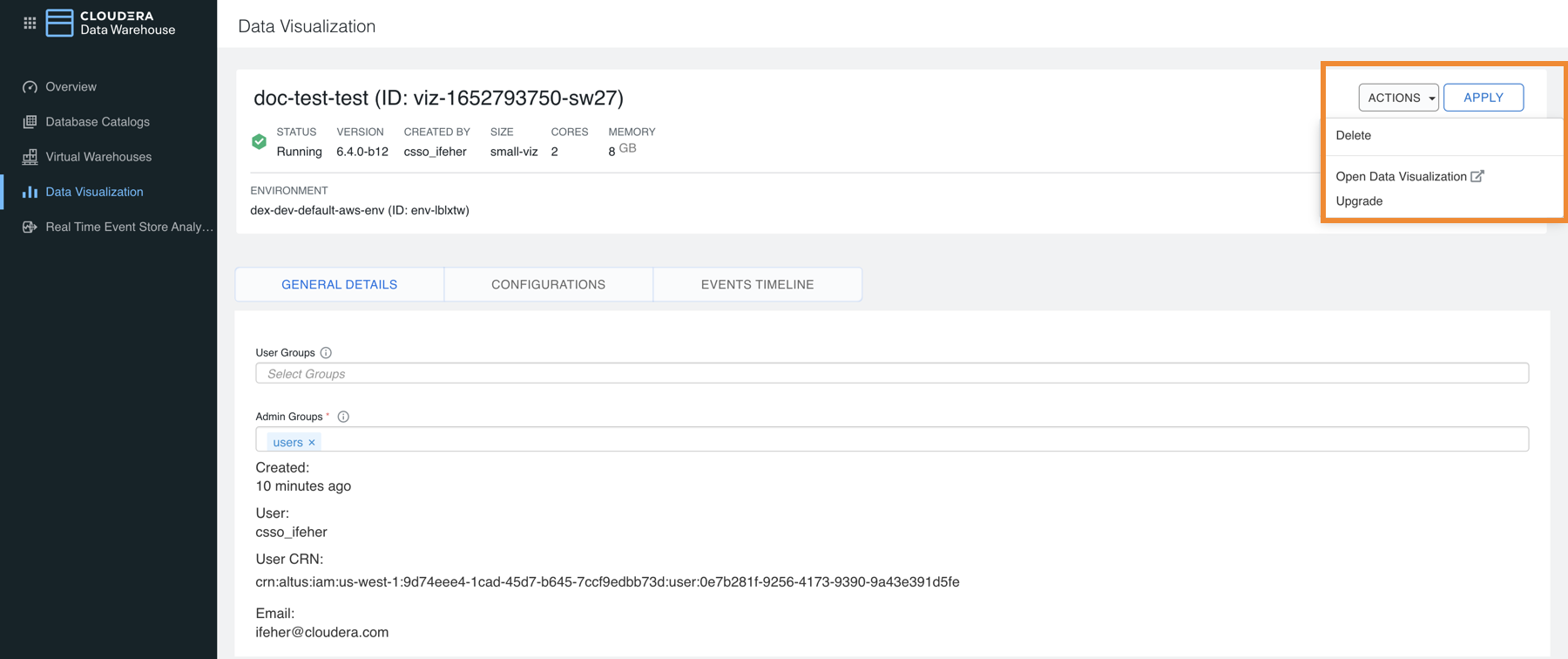Click the info icon beside Admin Groups
This screenshot has height=659, width=1568.
click(x=343, y=417)
